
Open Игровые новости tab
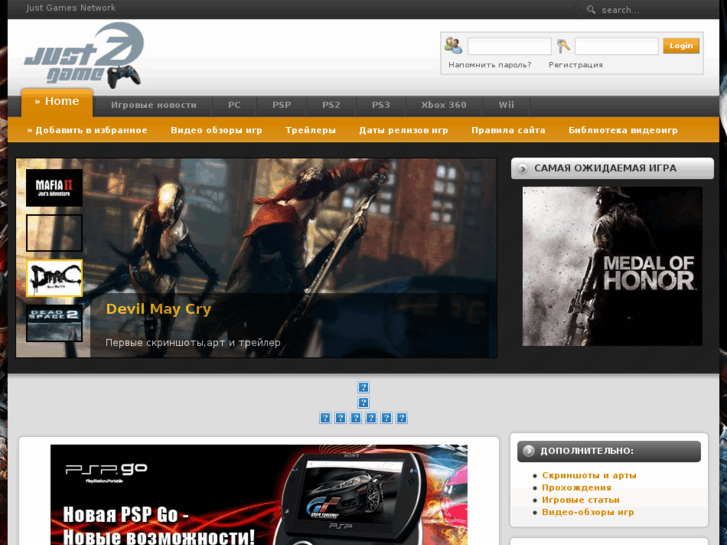(x=153, y=105)
